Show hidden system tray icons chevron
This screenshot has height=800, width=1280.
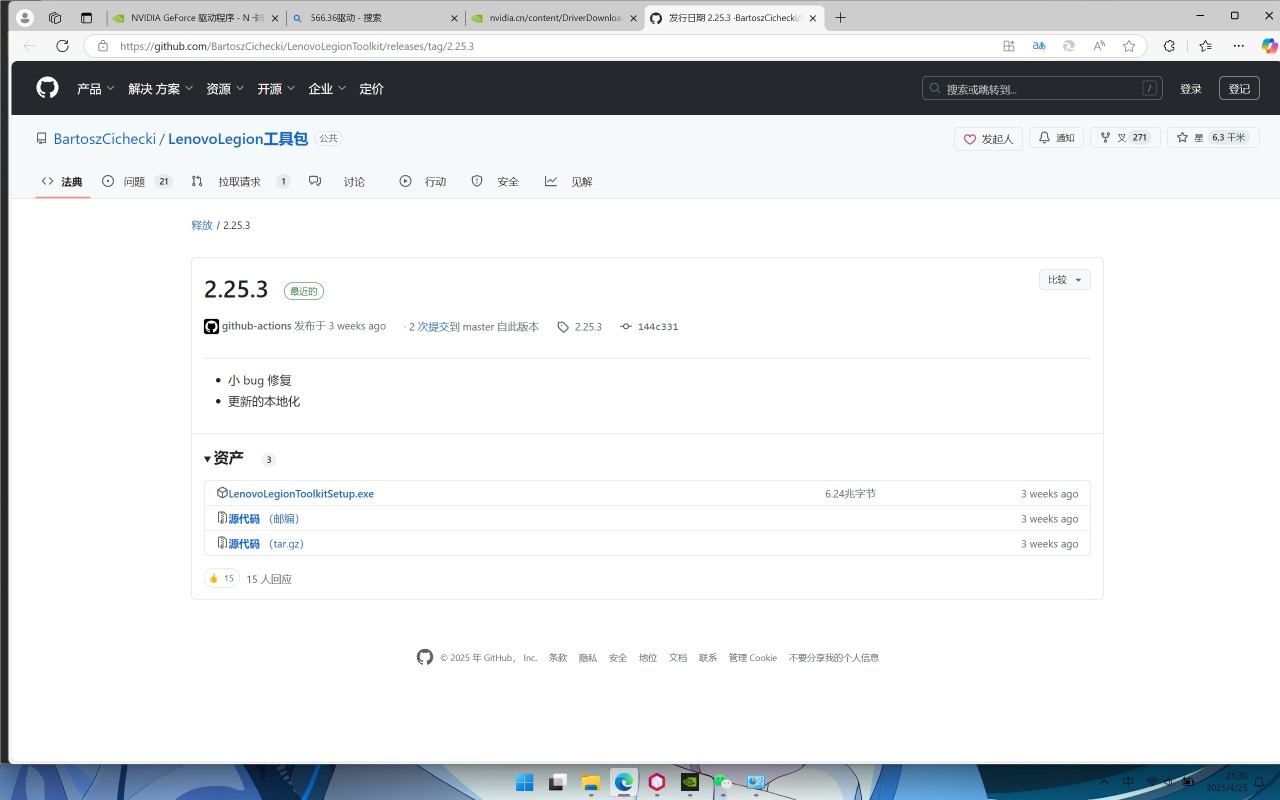tap(1104, 782)
